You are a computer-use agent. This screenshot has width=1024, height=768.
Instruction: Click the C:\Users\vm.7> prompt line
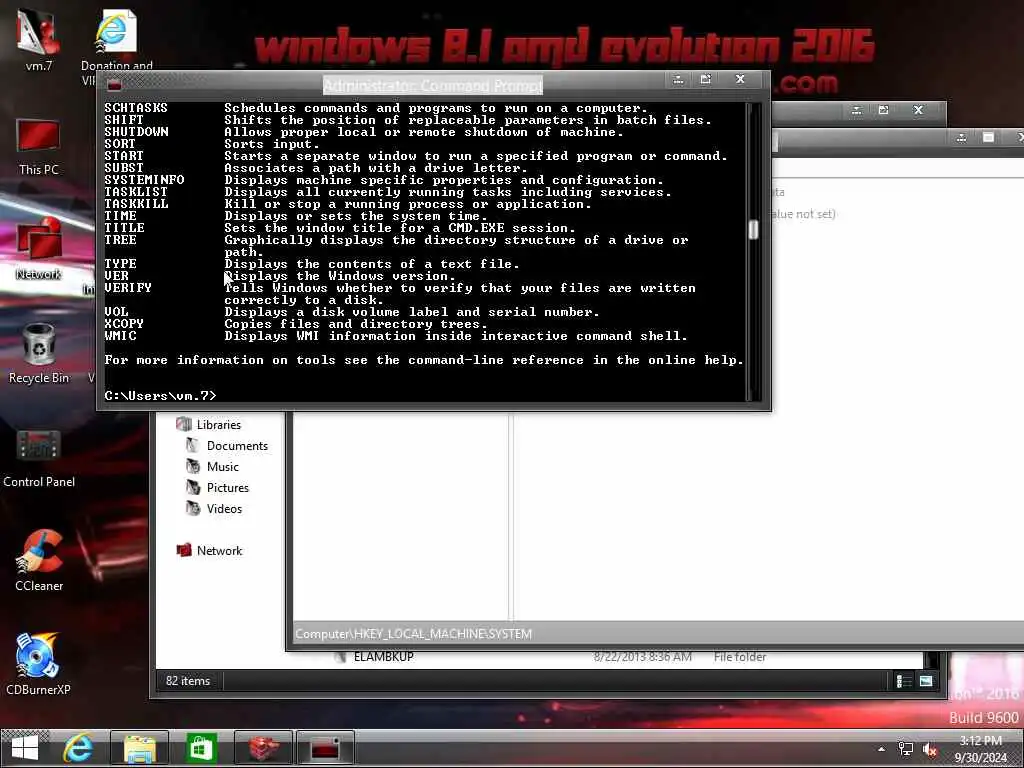[160, 396]
